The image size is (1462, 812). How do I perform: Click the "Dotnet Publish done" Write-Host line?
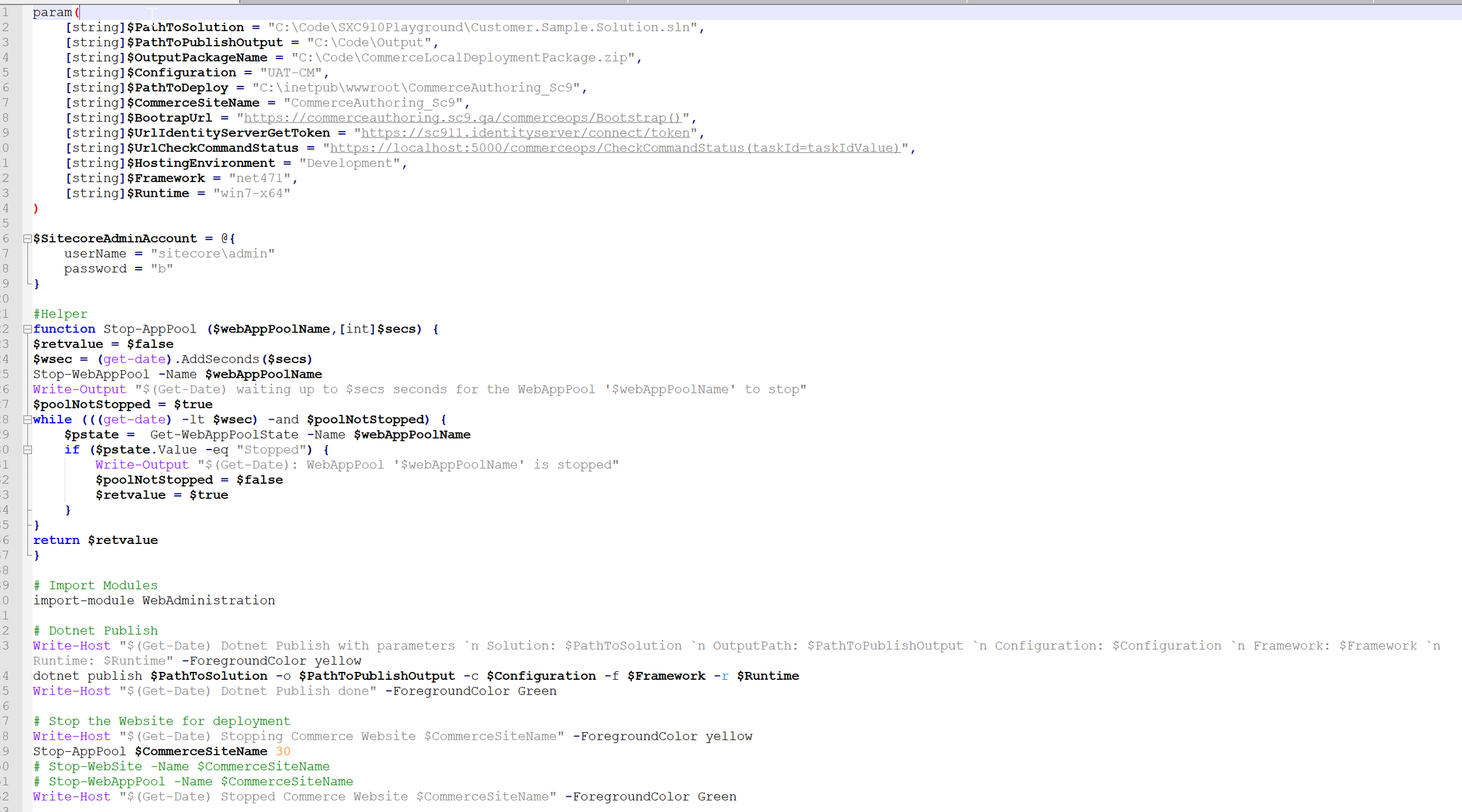[x=295, y=691]
